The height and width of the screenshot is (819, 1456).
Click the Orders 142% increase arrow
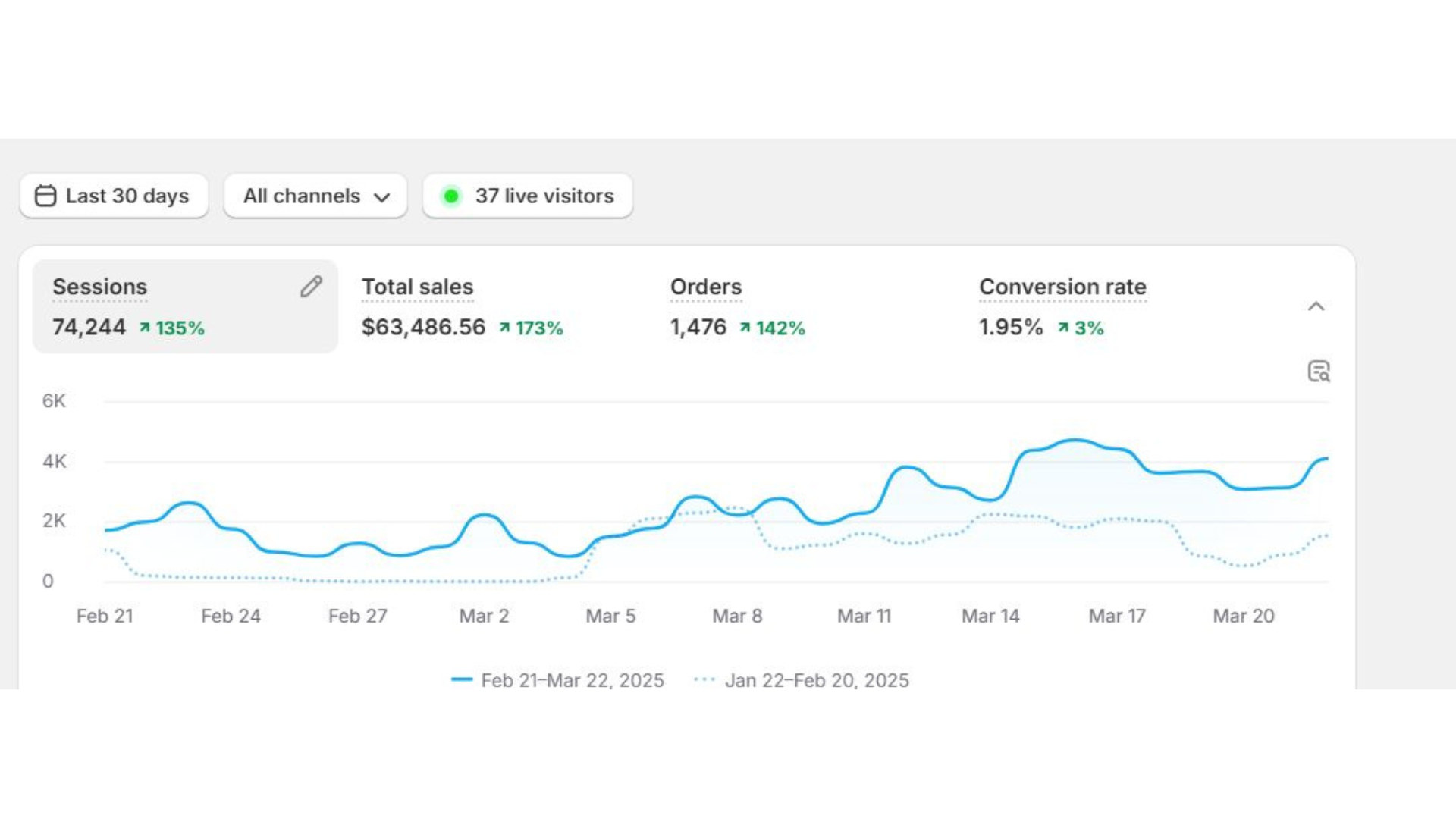point(745,328)
